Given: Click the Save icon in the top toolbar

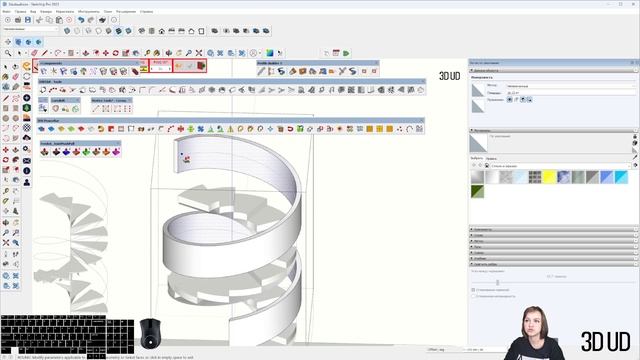Looking at the screenshot, I should click(28, 20).
